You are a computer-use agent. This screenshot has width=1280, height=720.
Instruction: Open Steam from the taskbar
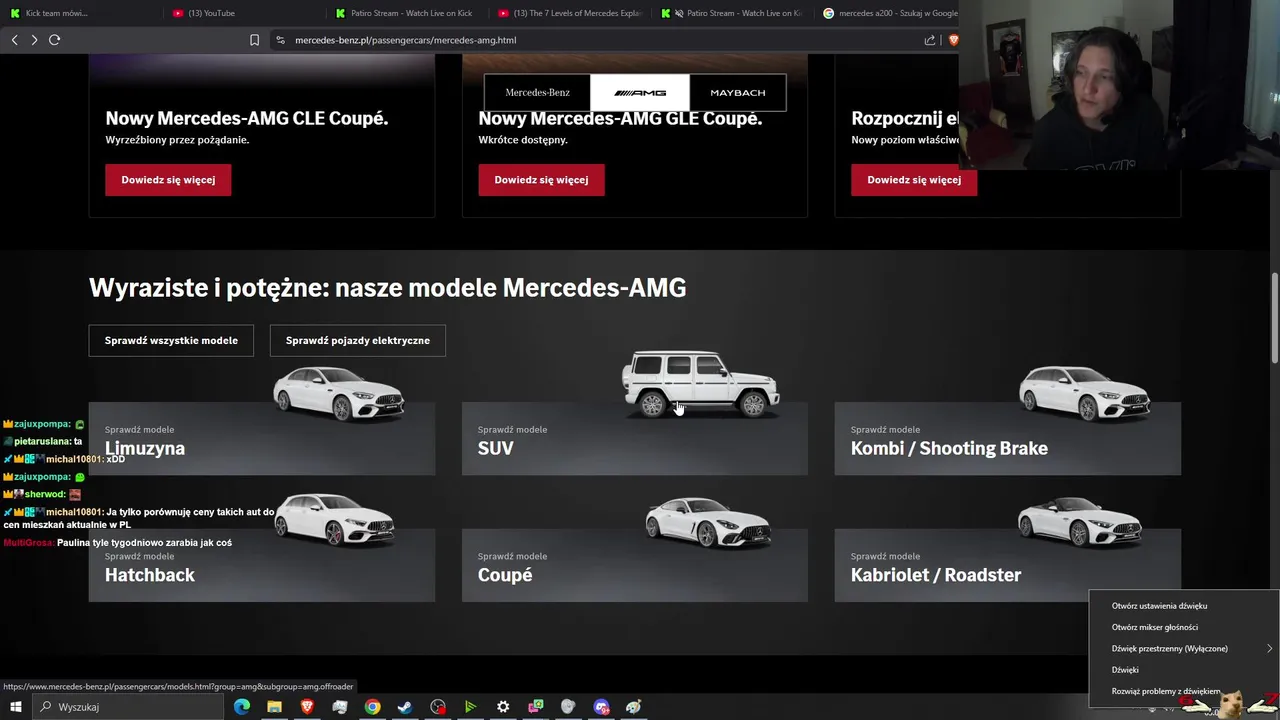[405, 707]
